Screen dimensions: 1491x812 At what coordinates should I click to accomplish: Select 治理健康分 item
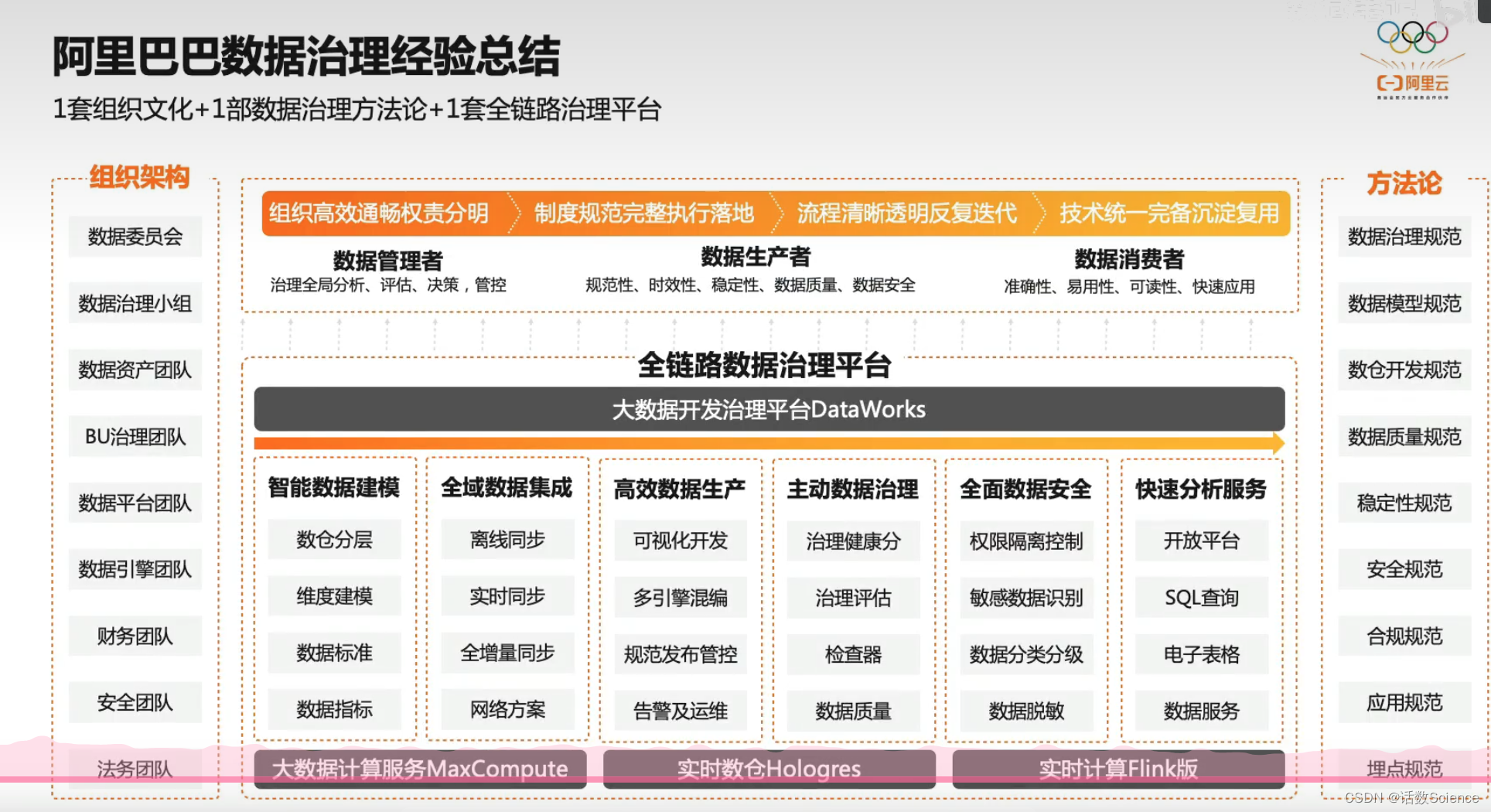(x=854, y=541)
